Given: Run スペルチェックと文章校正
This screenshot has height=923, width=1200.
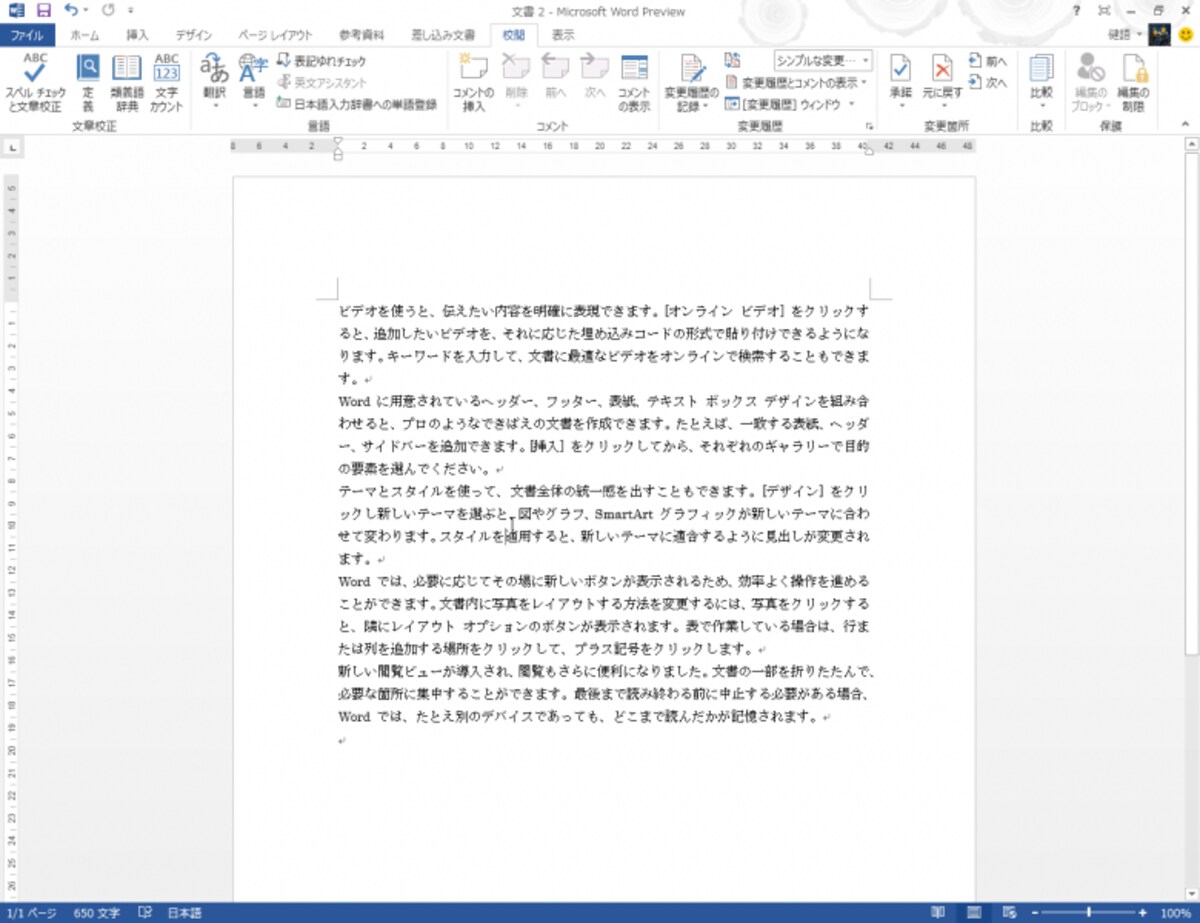Looking at the screenshot, I should tap(35, 82).
